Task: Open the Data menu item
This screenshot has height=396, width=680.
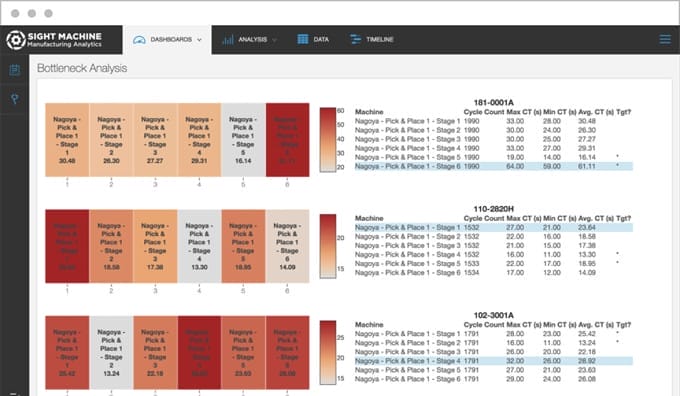Action: [x=313, y=39]
